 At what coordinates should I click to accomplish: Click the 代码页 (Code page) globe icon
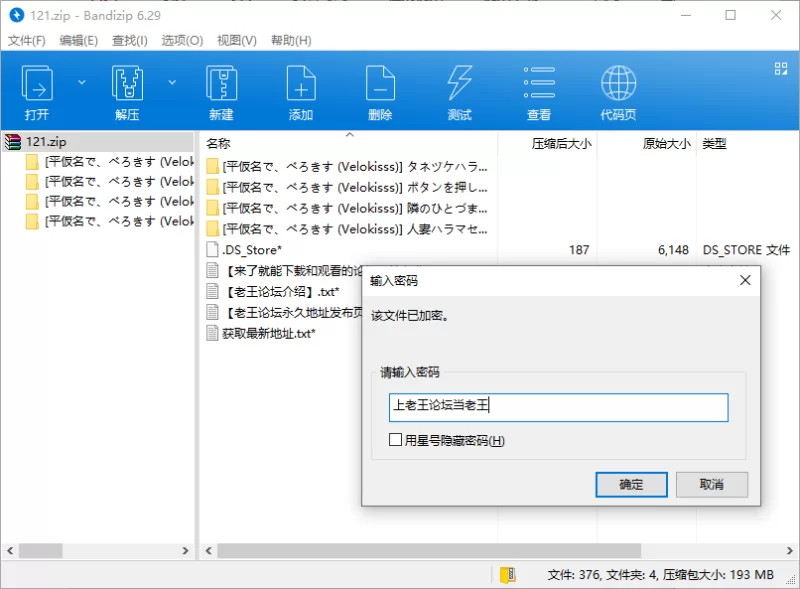point(618,92)
